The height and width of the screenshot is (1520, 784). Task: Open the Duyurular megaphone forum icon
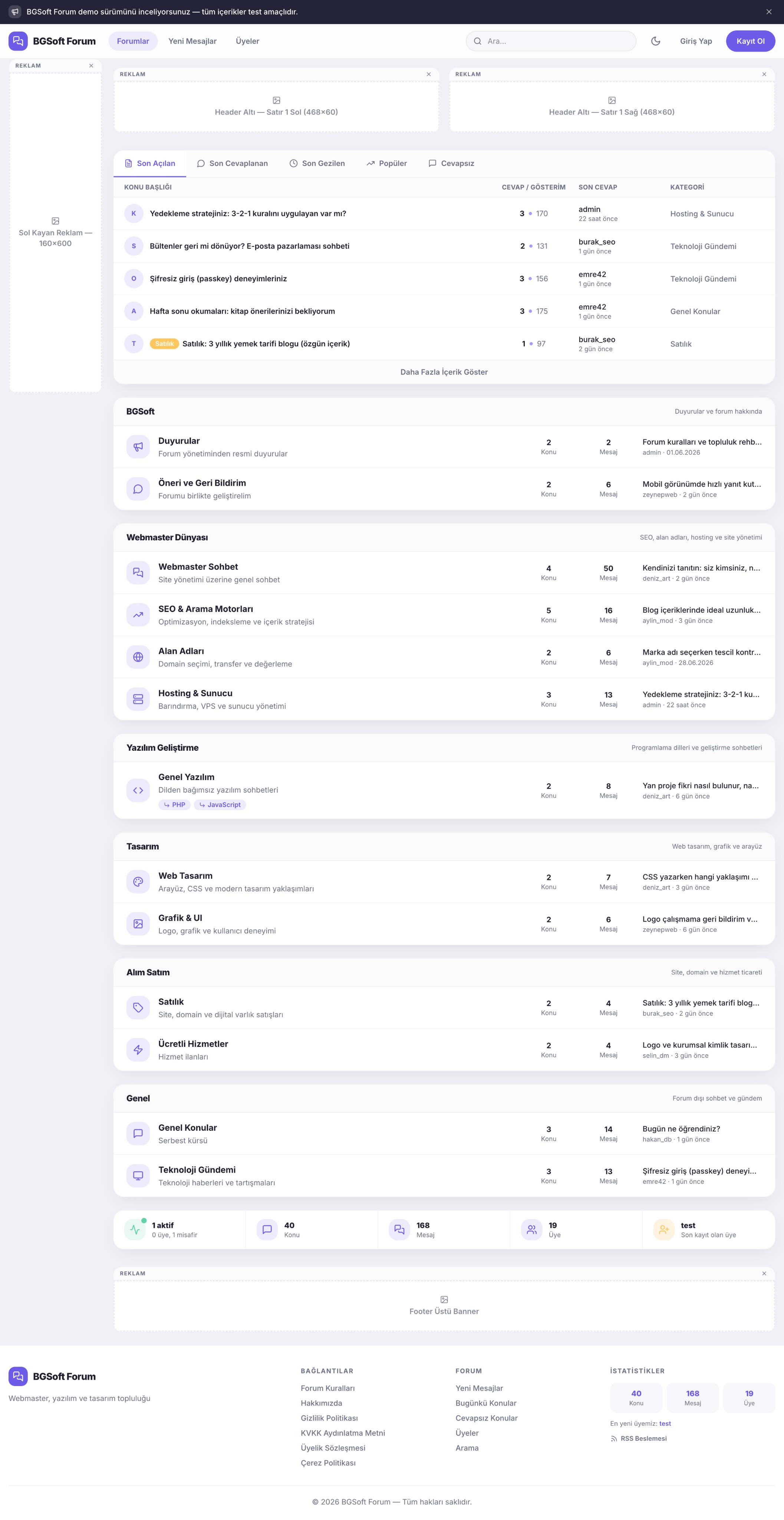pyautogui.click(x=138, y=447)
